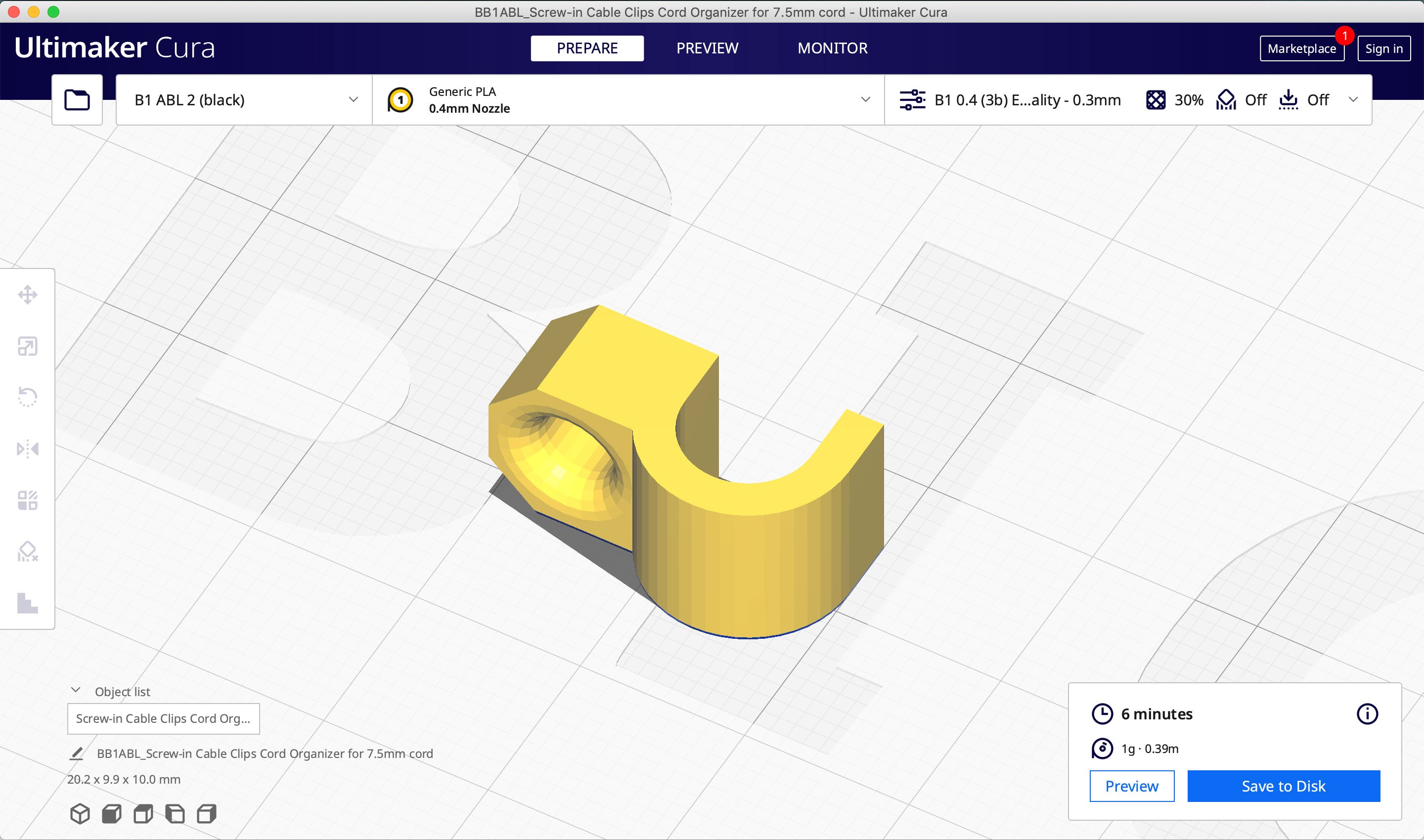This screenshot has height=840, width=1424.
Task: Click the Open File folder icon
Action: (77, 99)
